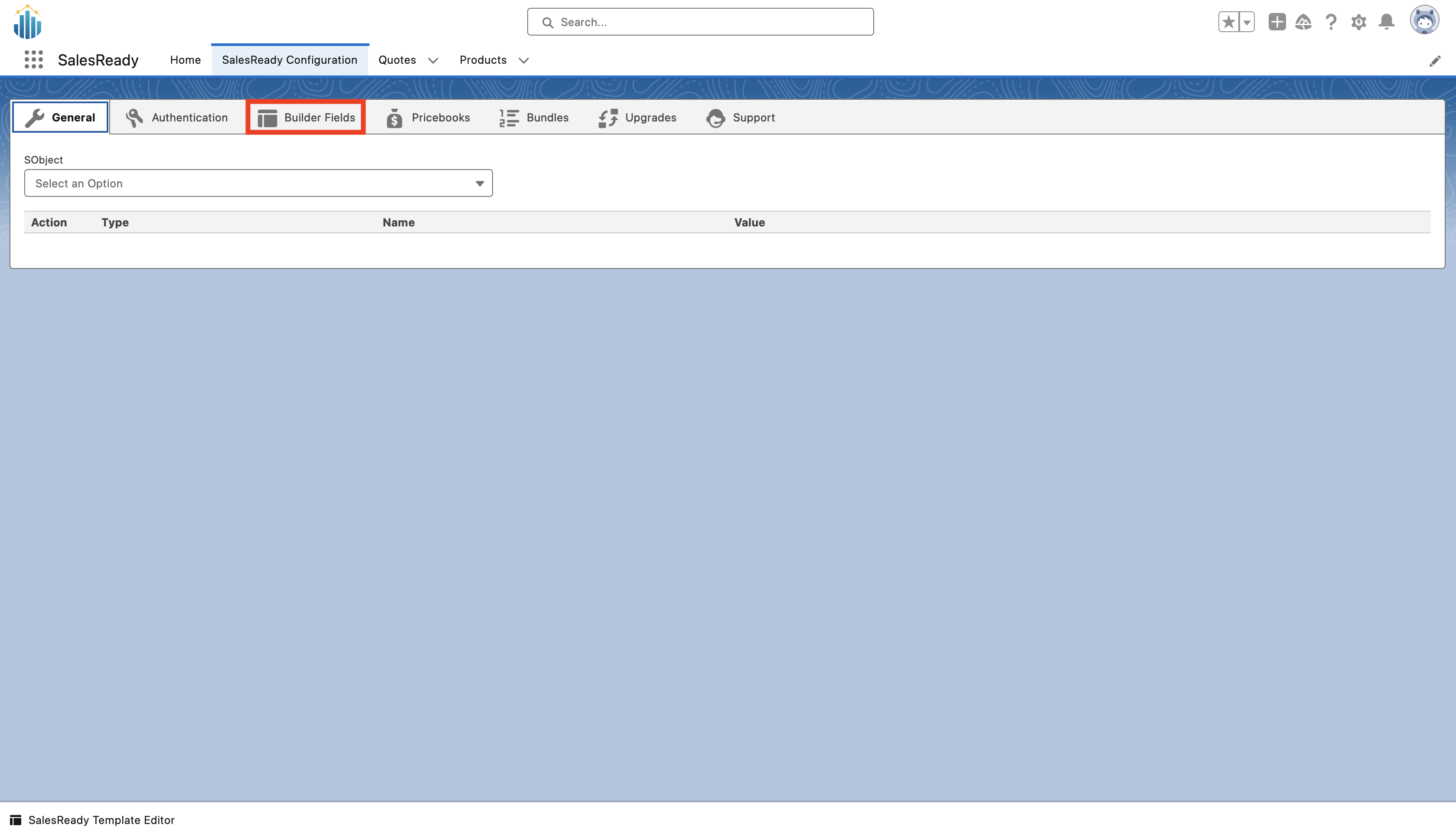Open the SalesReady Template Editor utility
The image size is (1456, 837).
(92, 820)
